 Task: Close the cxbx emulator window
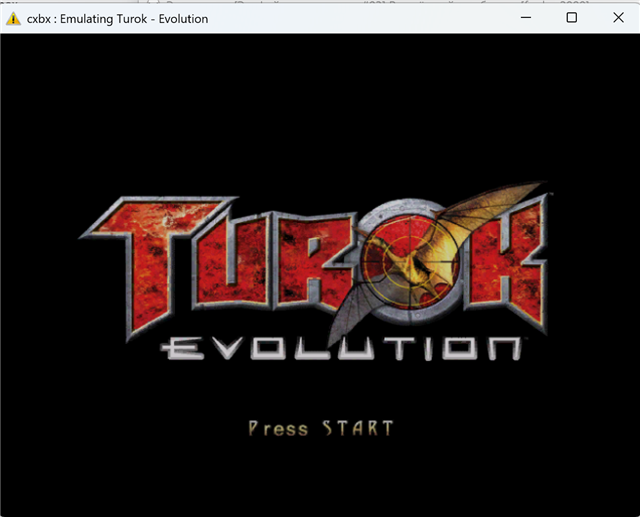(x=618, y=18)
